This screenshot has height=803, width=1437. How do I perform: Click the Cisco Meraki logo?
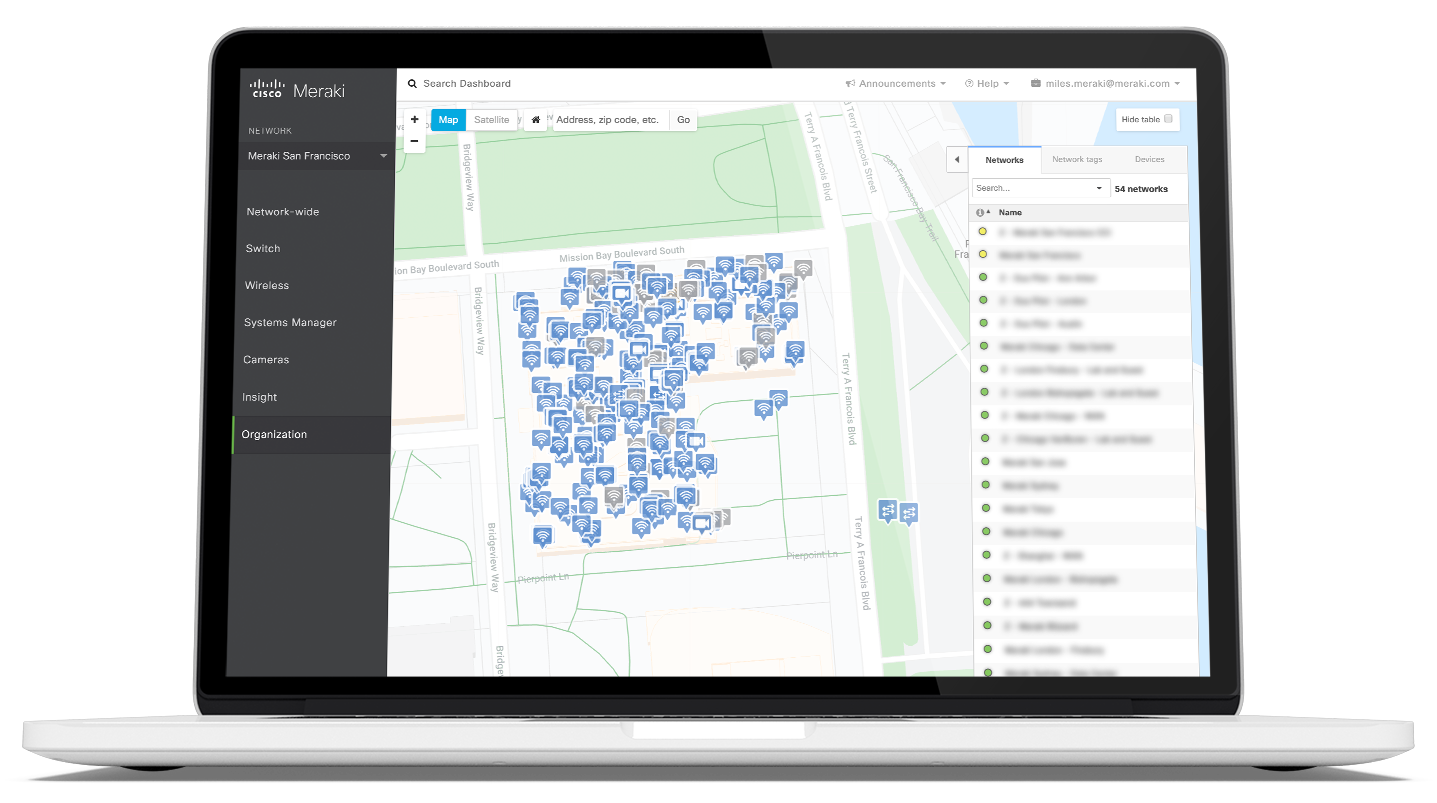tap(297, 90)
